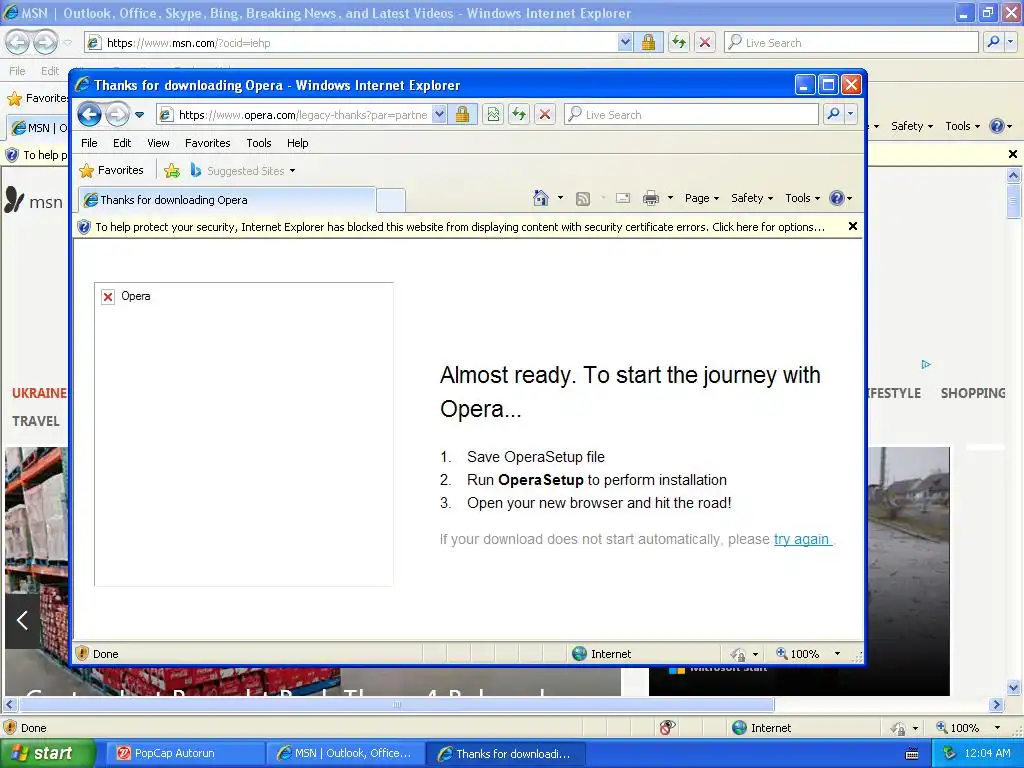Click Read Mail icon in Opera window
This screenshot has height=768, width=1024.
pyautogui.click(x=623, y=199)
